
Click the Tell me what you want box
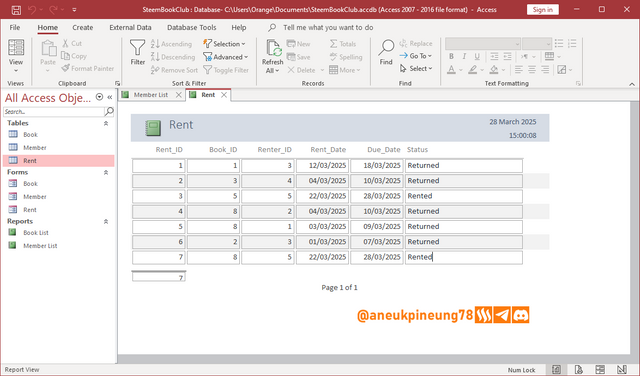tap(328, 27)
